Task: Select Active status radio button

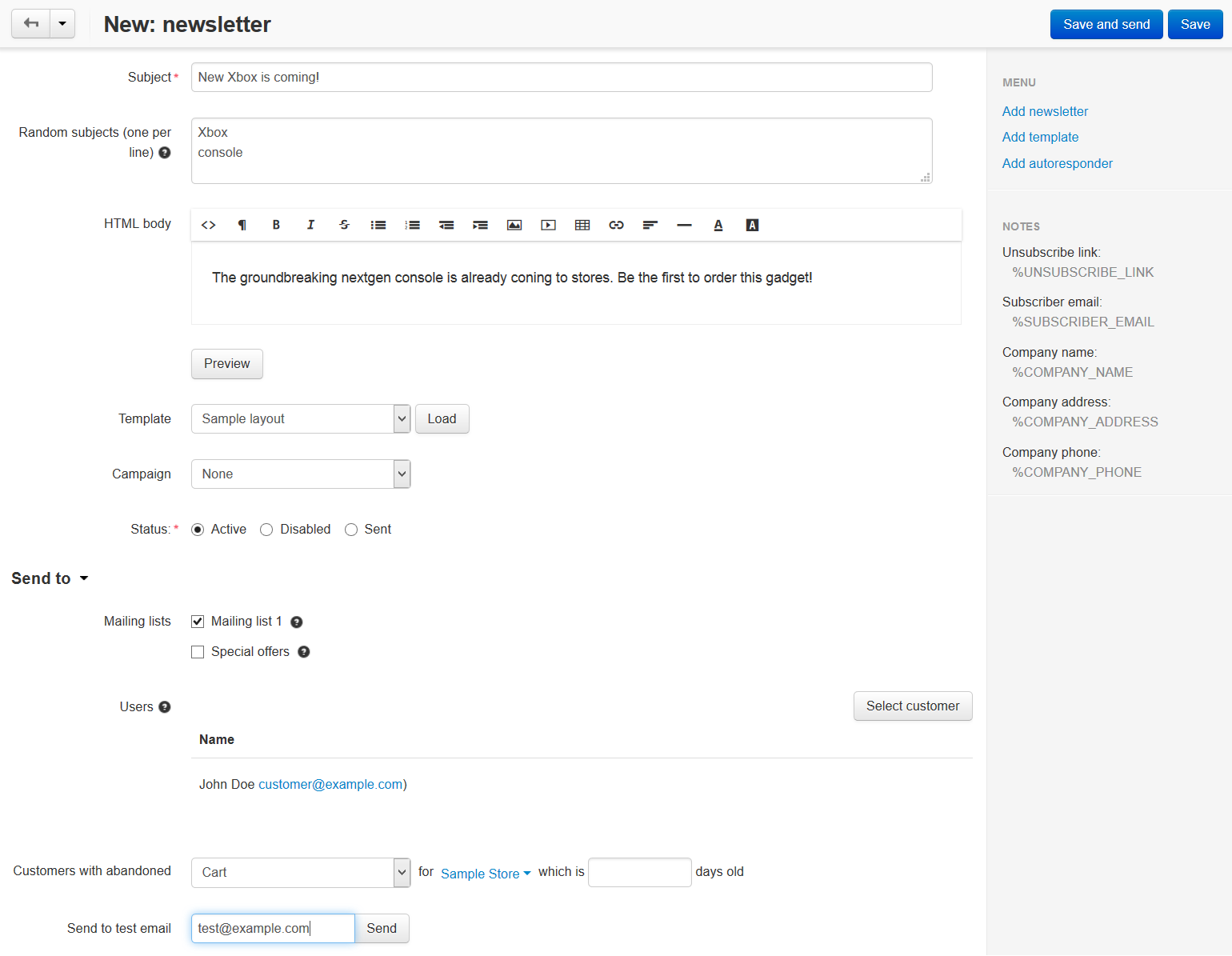Action: click(x=198, y=530)
